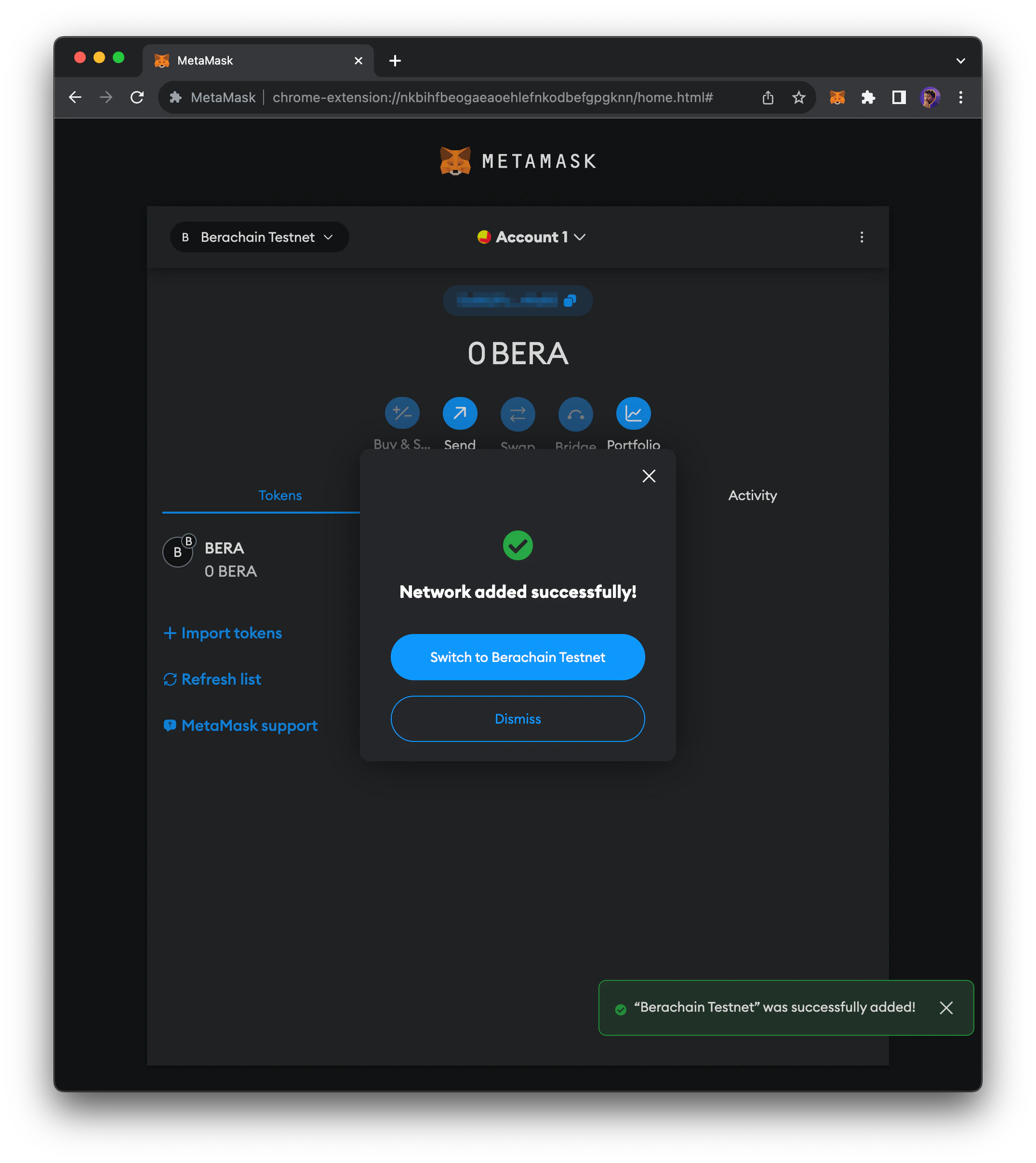Click Switch to Berachain Testnet

tap(517, 657)
